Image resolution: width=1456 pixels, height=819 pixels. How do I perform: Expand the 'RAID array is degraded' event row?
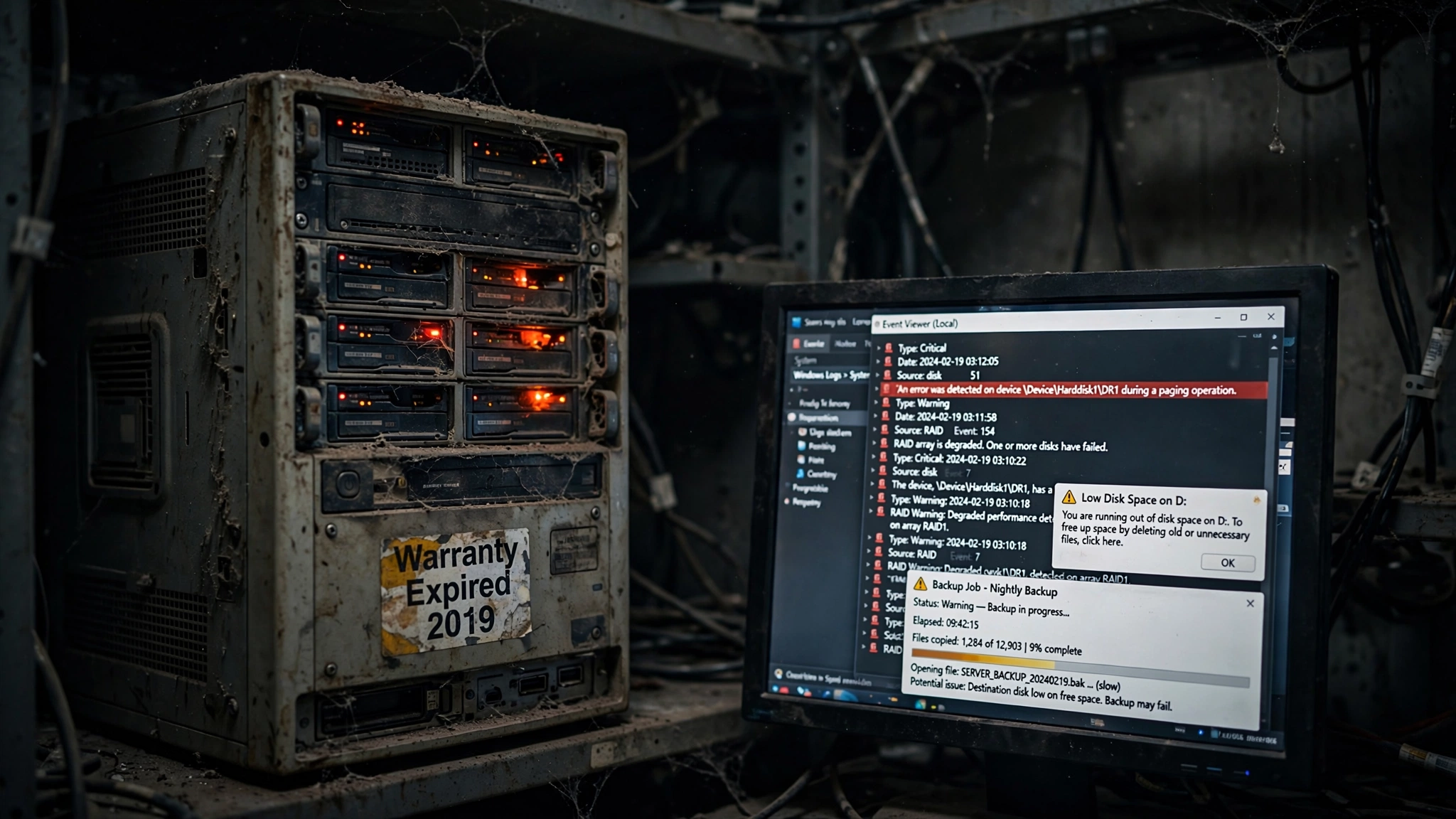coord(875,444)
